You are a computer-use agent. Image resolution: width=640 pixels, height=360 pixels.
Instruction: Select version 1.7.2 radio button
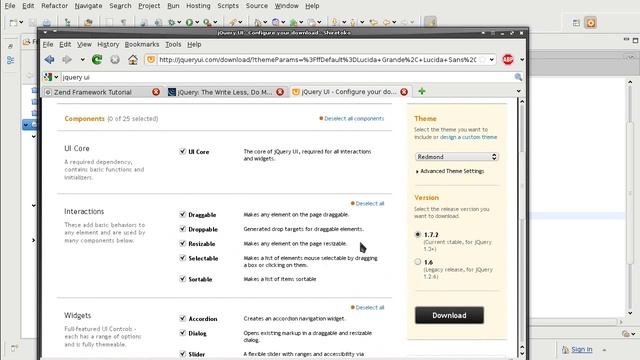tap(418, 234)
